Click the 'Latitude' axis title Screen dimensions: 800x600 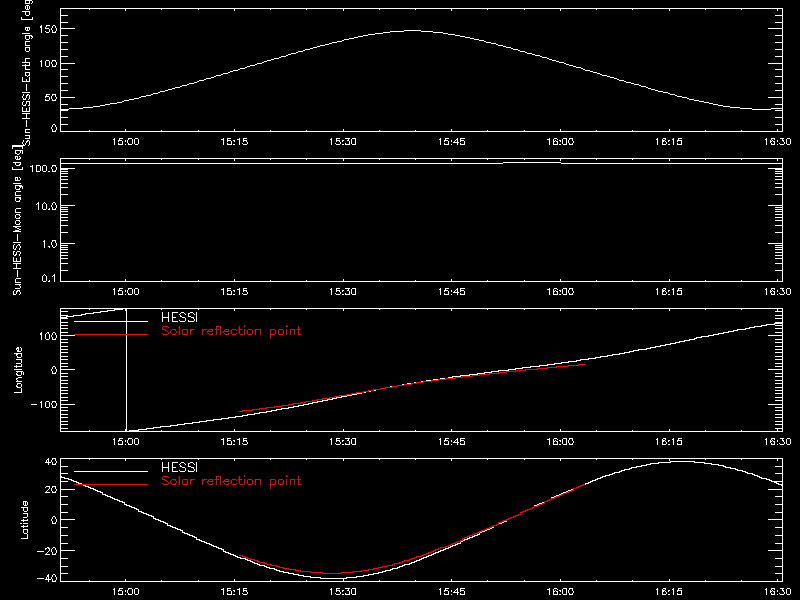(24, 520)
